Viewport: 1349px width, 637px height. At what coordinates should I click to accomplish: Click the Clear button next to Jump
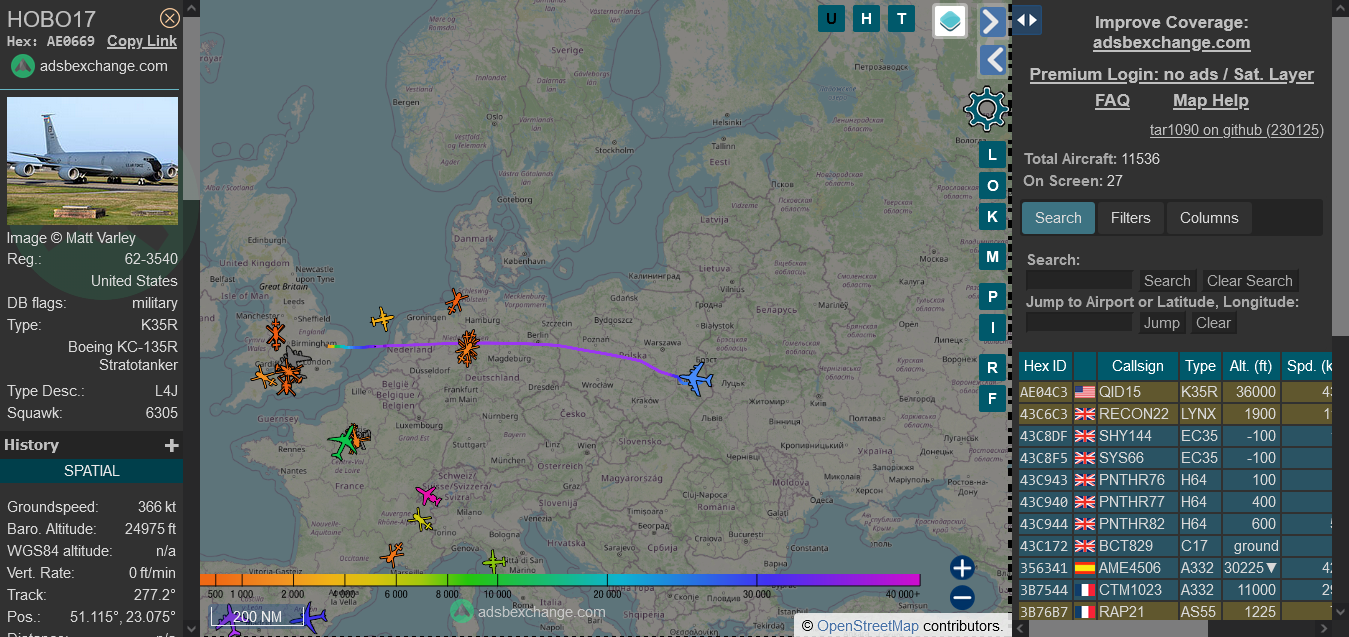(x=1213, y=323)
